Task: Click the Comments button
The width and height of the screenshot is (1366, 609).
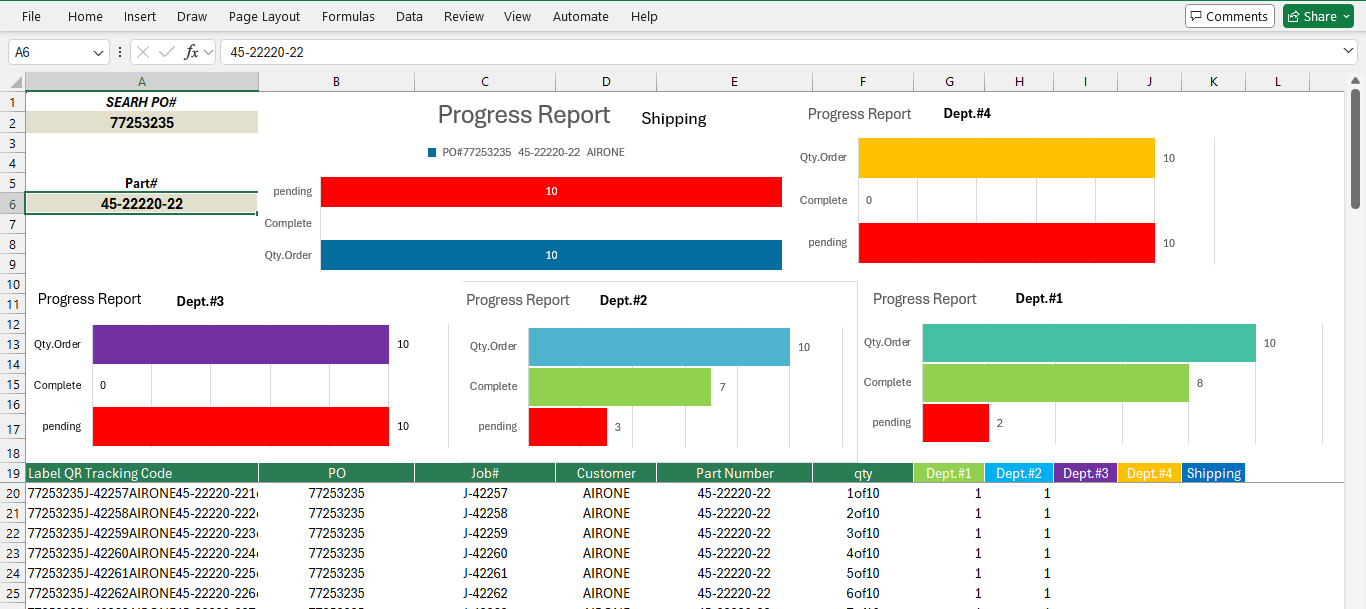Action: coord(1229,16)
